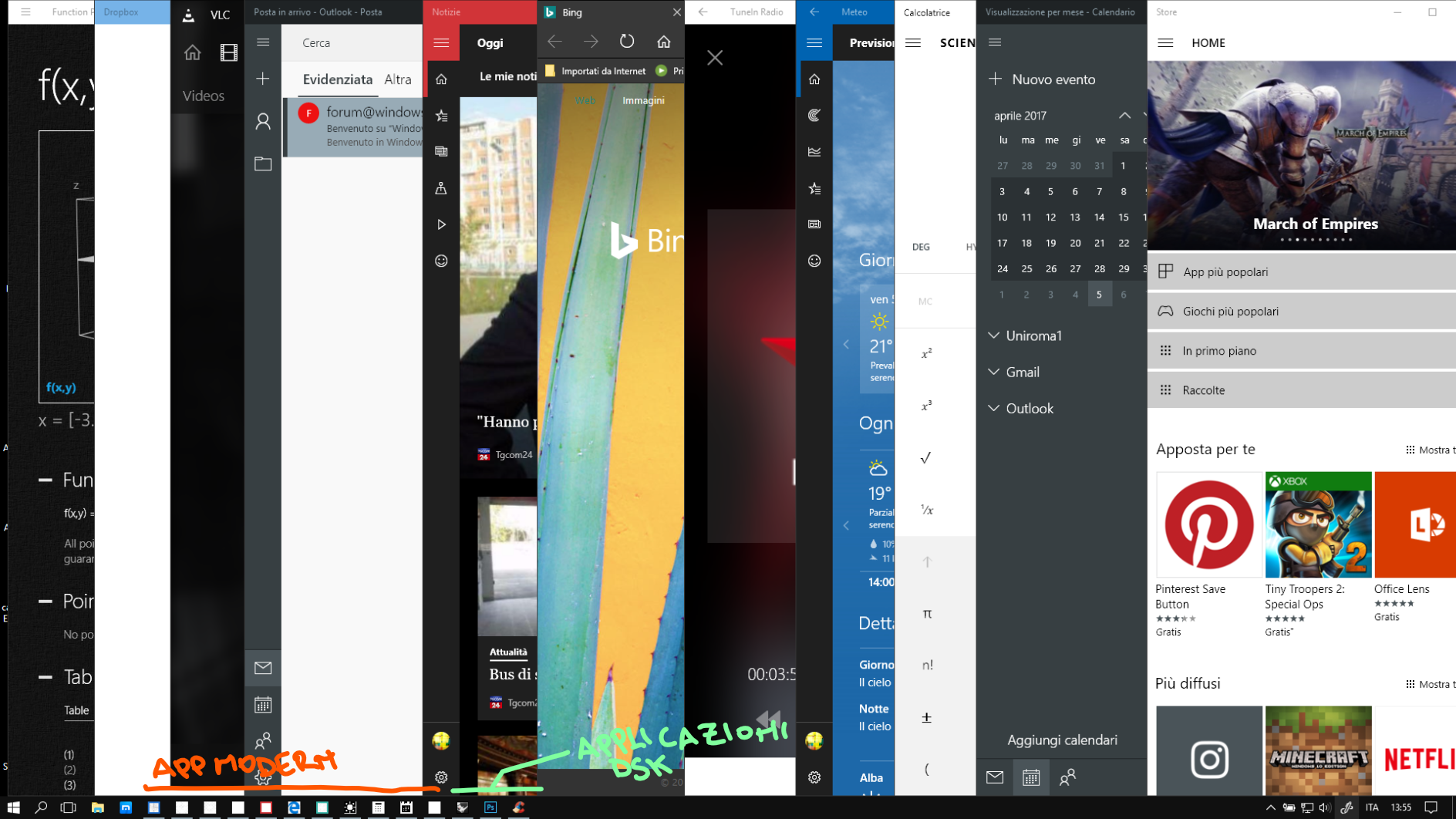1456x819 pixels.
Task: Open Notizie settings gear
Action: [x=441, y=777]
